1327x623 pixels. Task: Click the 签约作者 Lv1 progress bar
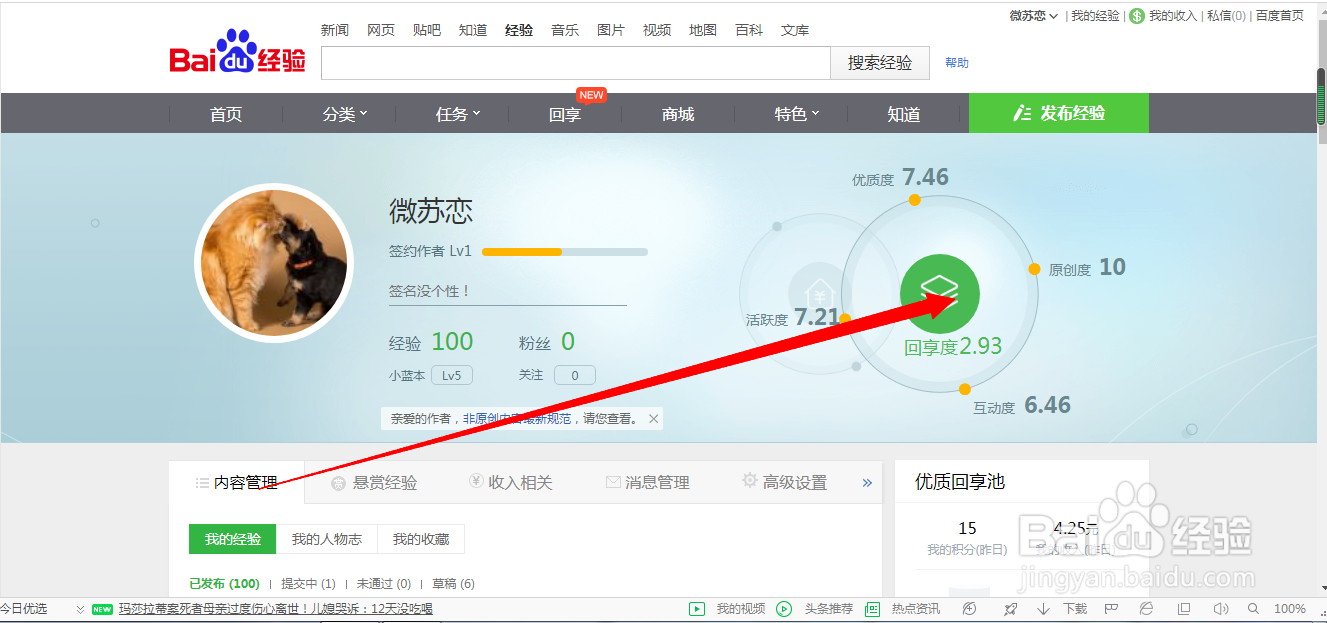pos(564,251)
